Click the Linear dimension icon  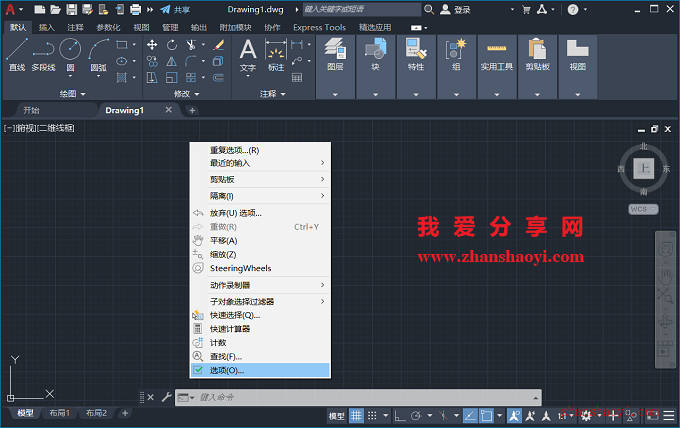coord(297,44)
